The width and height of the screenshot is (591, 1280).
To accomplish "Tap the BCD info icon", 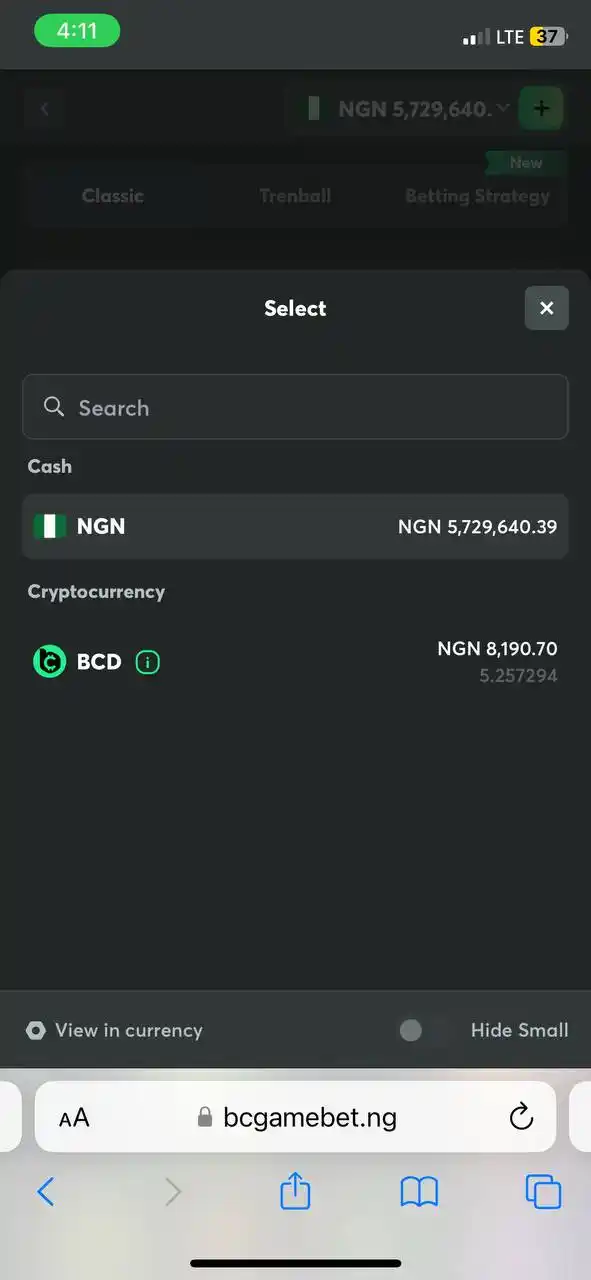I will click(148, 662).
